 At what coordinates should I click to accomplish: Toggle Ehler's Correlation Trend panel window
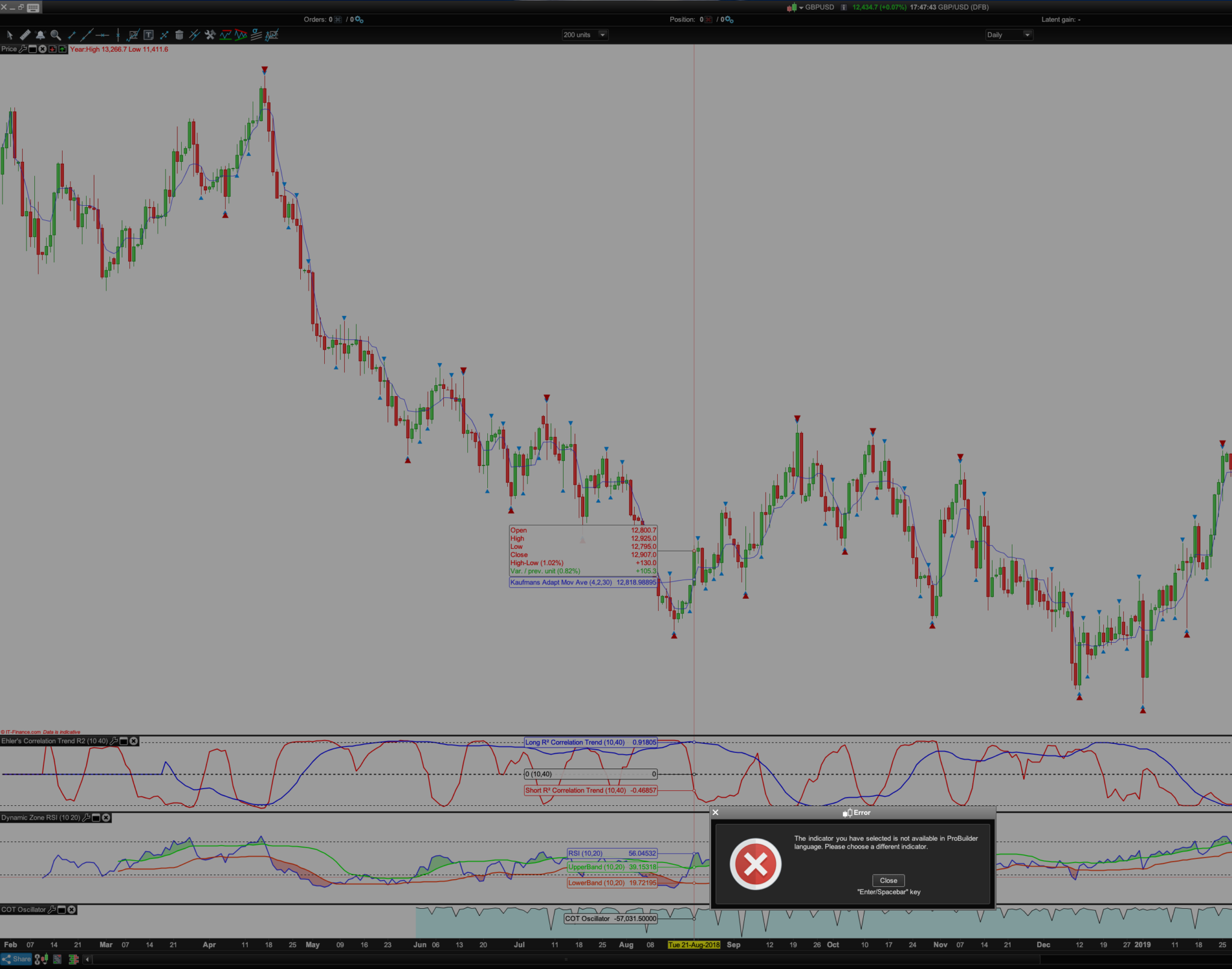coord(124,741)
